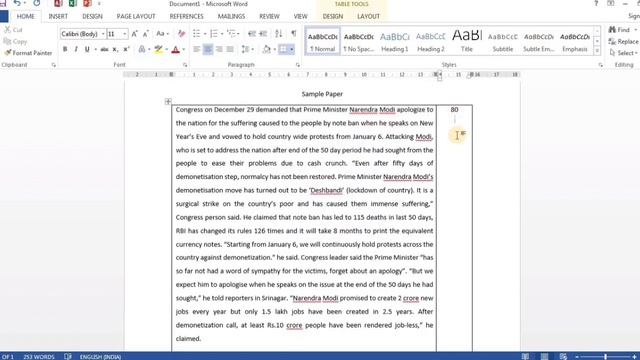Open the PAGE LAYOUT tab
Screen dimensions: 640x360
(x=136, y=16)
